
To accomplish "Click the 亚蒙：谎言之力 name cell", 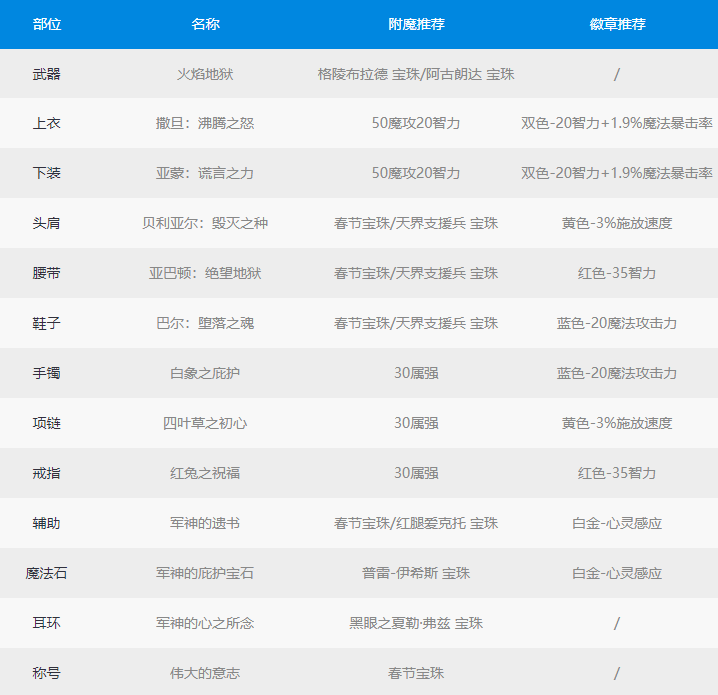I will click(205, 173).
